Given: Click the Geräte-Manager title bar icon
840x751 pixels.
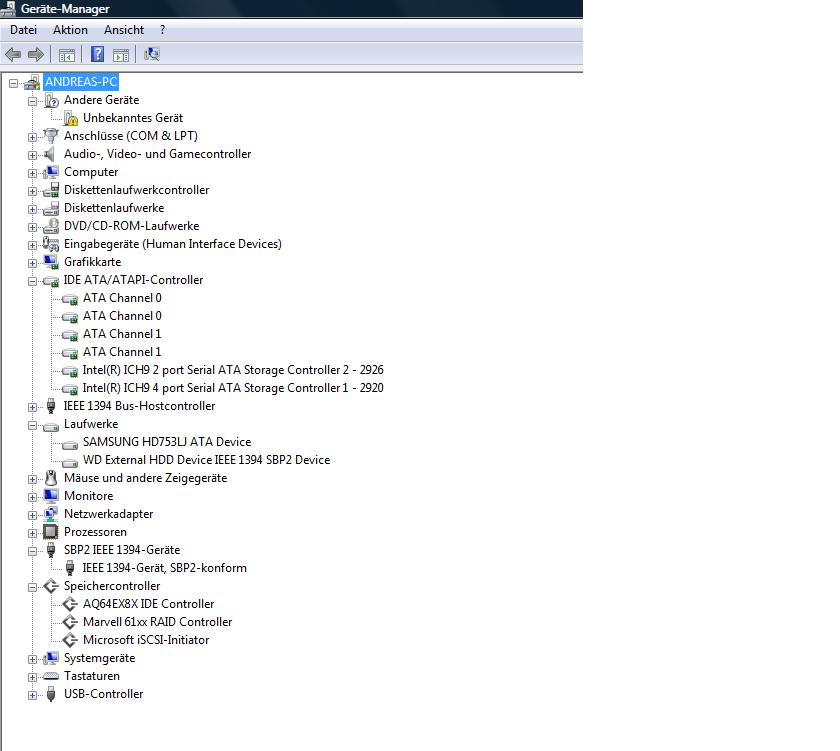Looking at the screenshot, I should (x=8, y=9).
